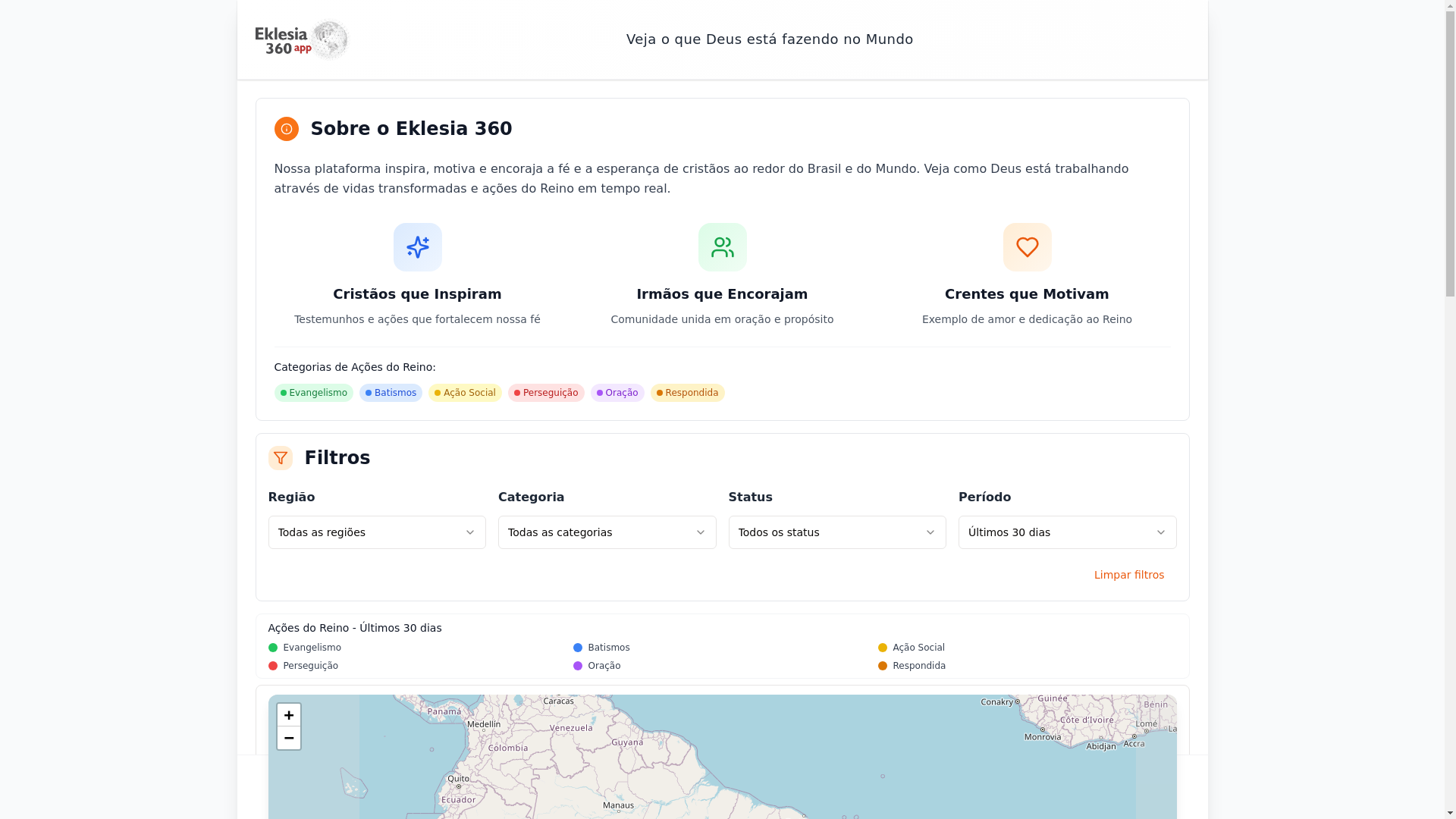Click Abidjan label on the map
Viewport: 1456px width, 819px height.
coord(1101,746)
